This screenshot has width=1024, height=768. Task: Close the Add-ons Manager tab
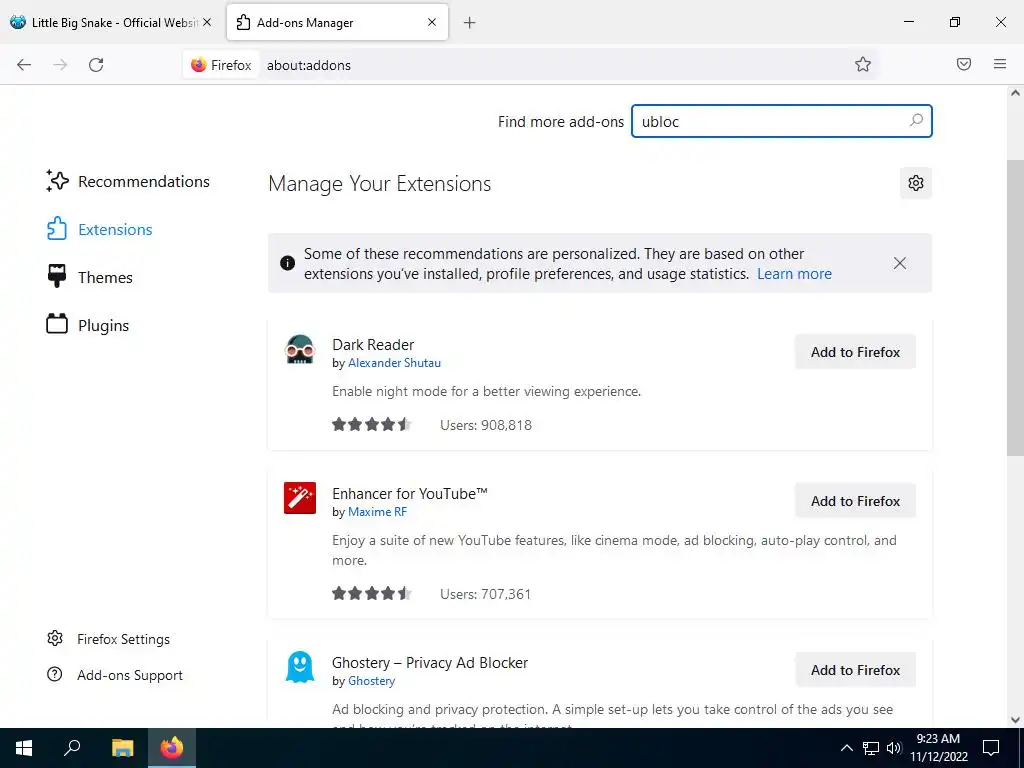432,22
